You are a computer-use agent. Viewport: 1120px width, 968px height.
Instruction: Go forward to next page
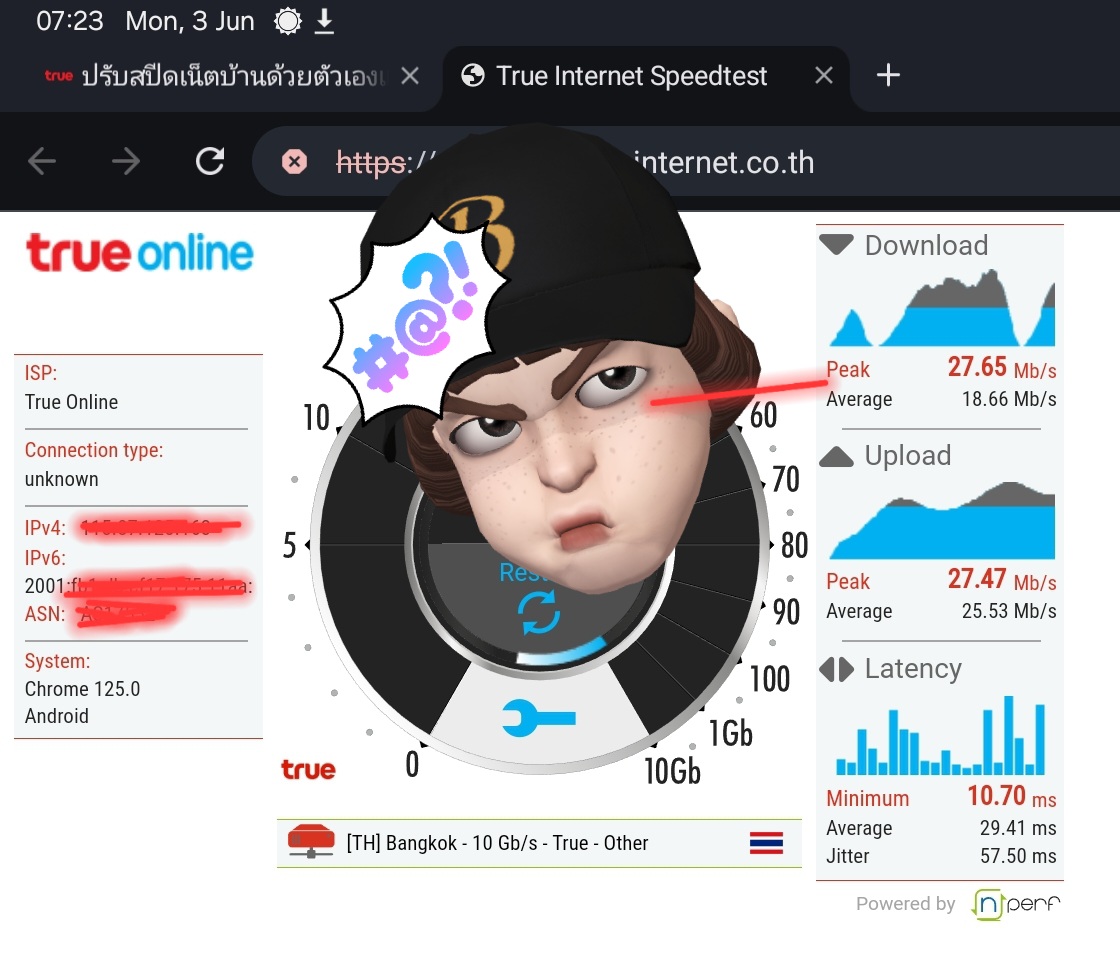(x=126, y=161)
